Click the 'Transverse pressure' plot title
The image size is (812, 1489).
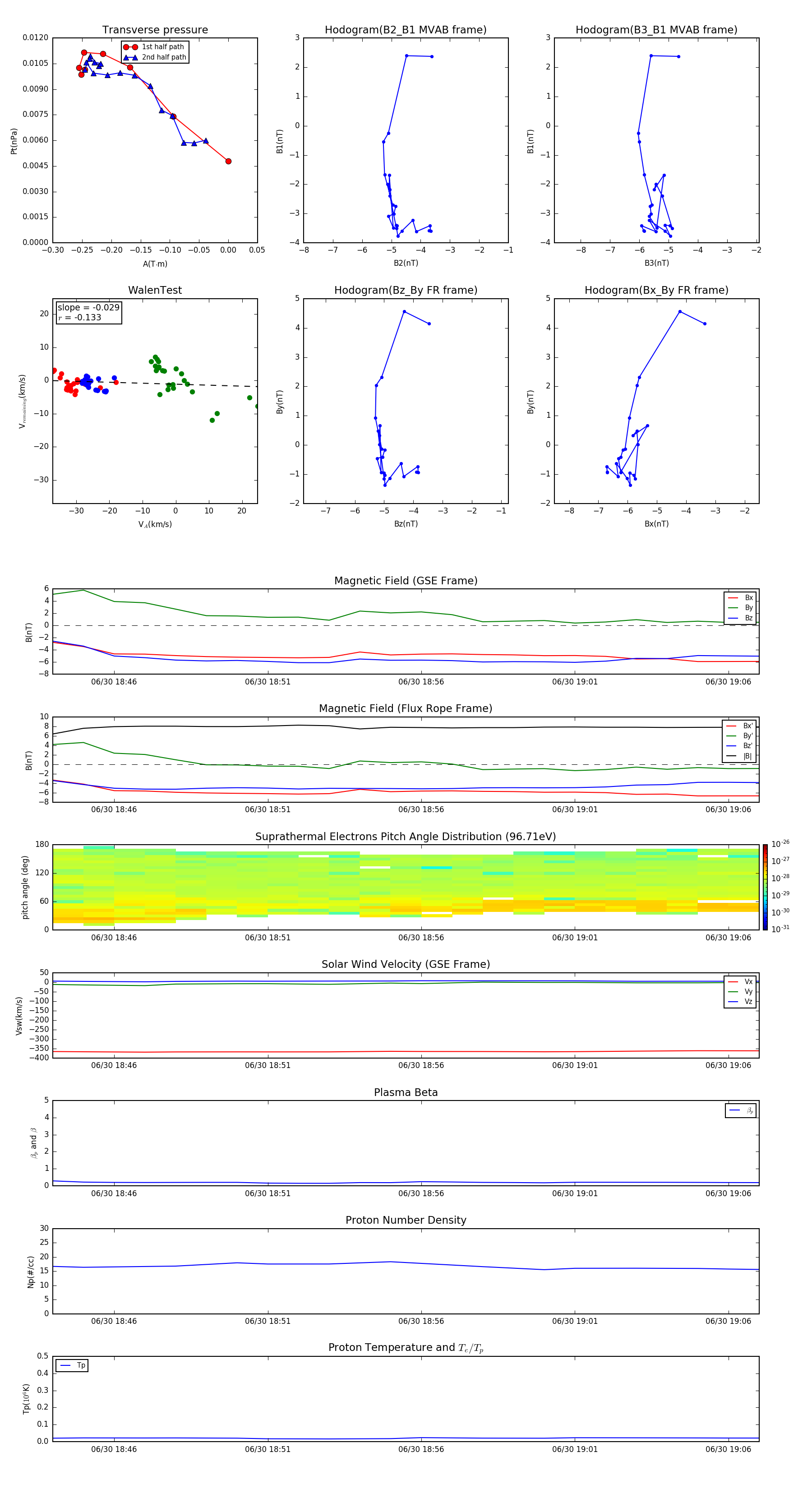click(x=155, y=30)
